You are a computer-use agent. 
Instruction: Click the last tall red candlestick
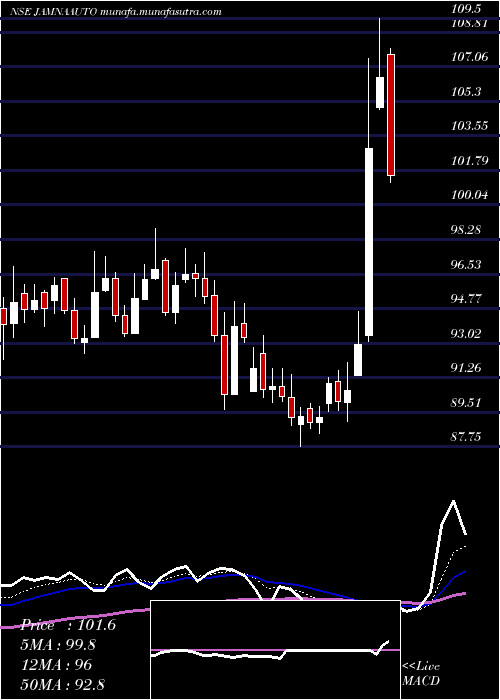click(x=391, y=115)
